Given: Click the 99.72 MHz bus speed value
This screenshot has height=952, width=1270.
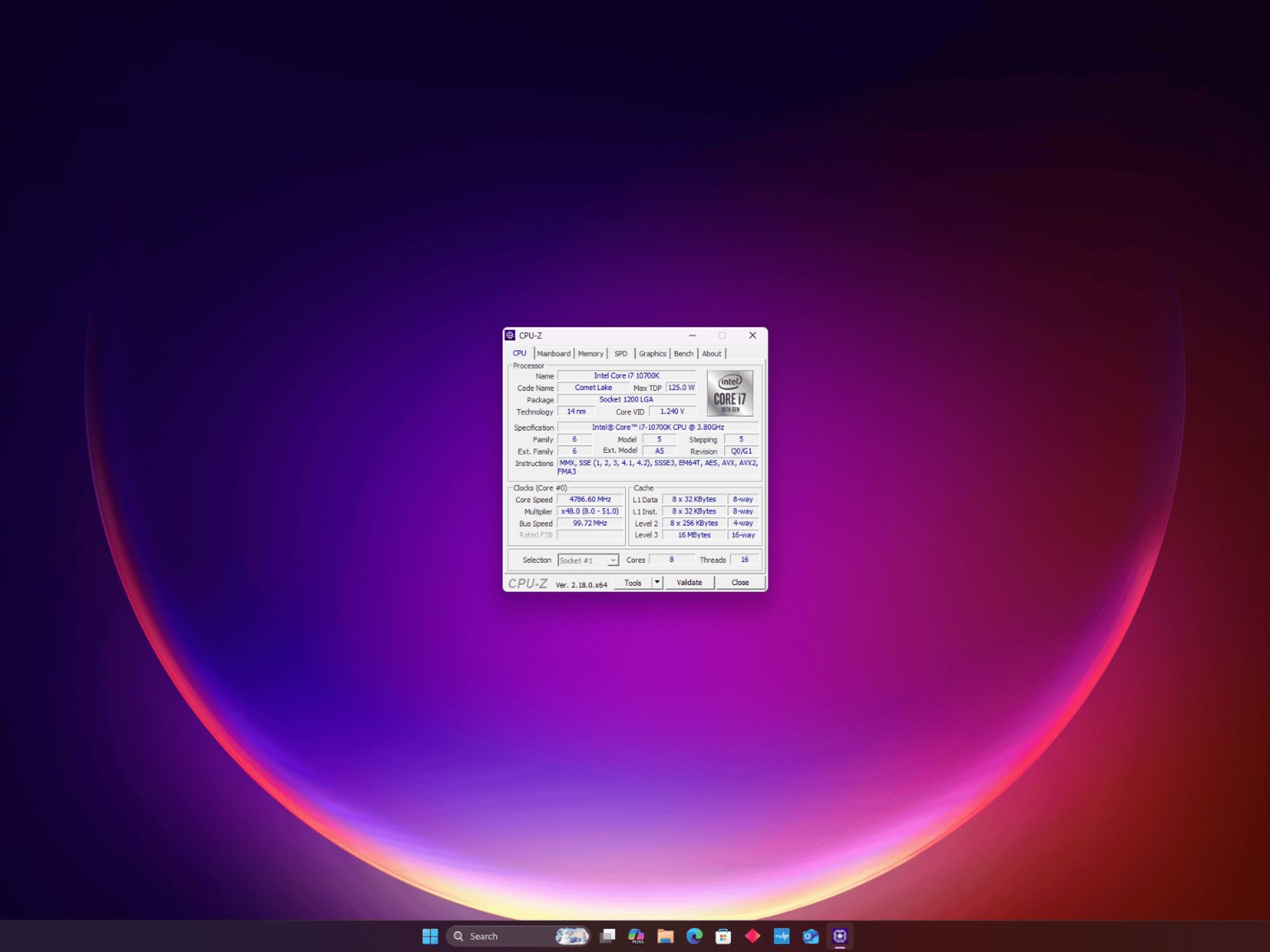Looking at the screenshot, I should [x=590, y=523].
